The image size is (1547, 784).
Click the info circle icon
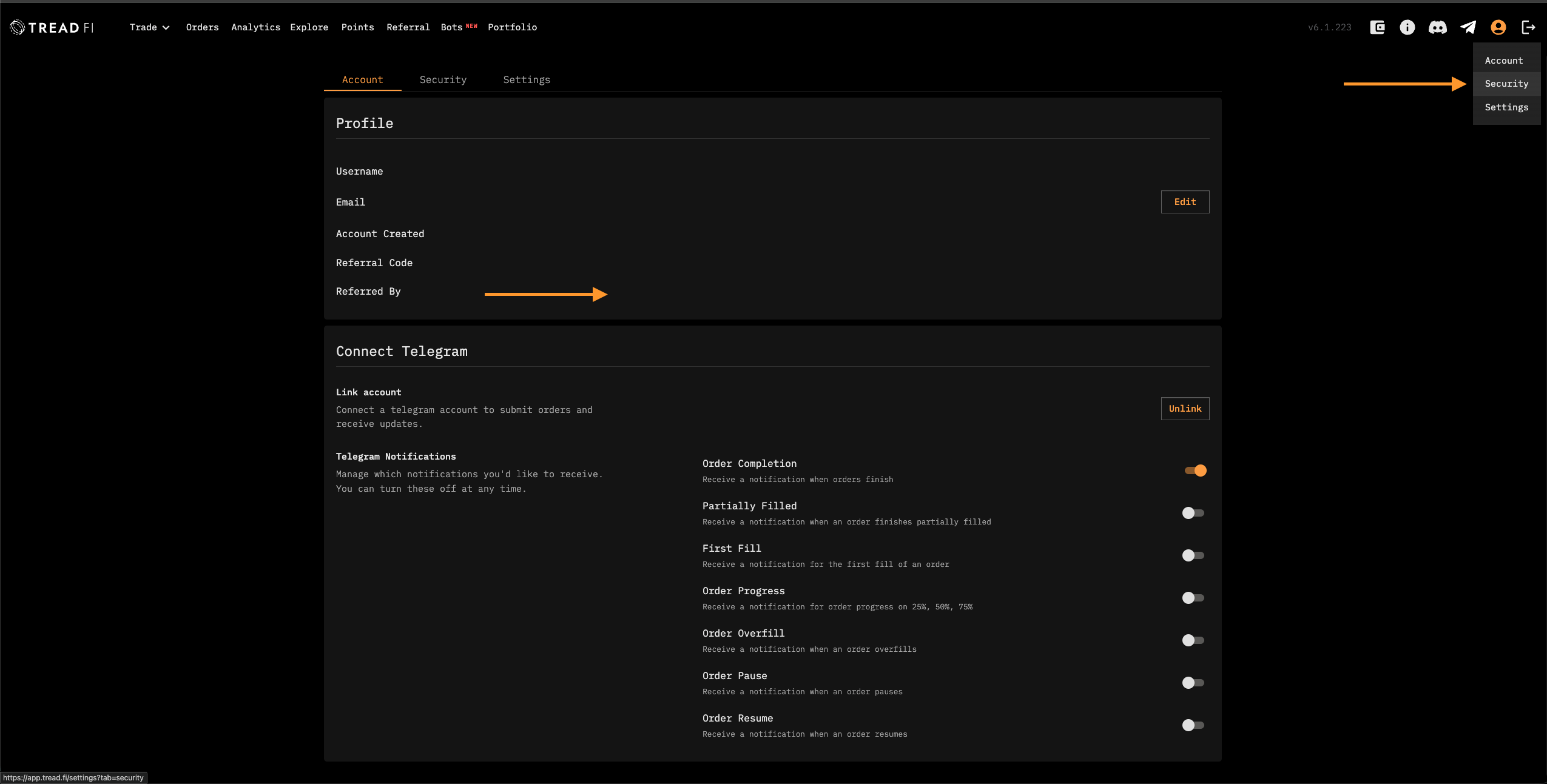click(x=1407, y=27)
